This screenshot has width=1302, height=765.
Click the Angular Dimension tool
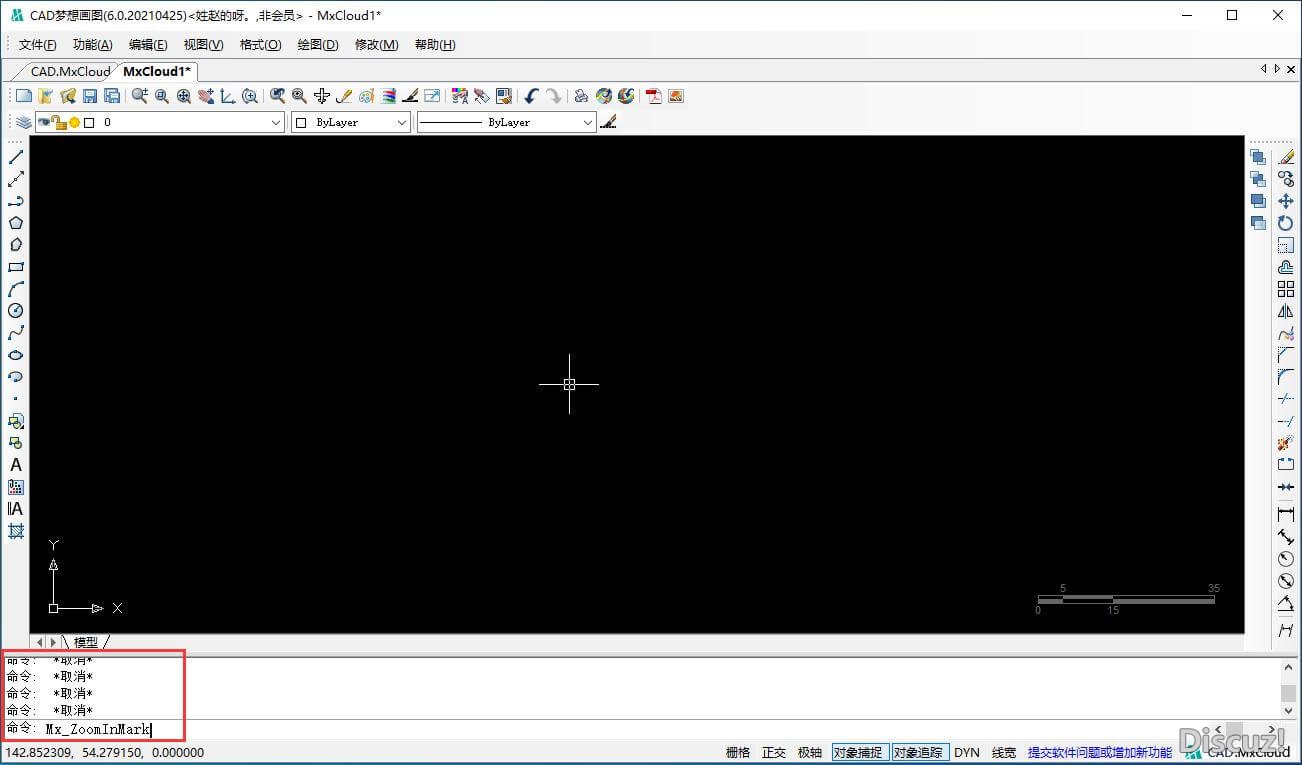(1286, 603)
